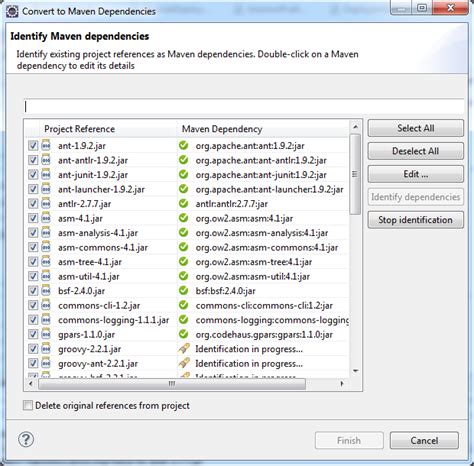
Task: Click the Project Reference column header
Action: tap(108, 129)
